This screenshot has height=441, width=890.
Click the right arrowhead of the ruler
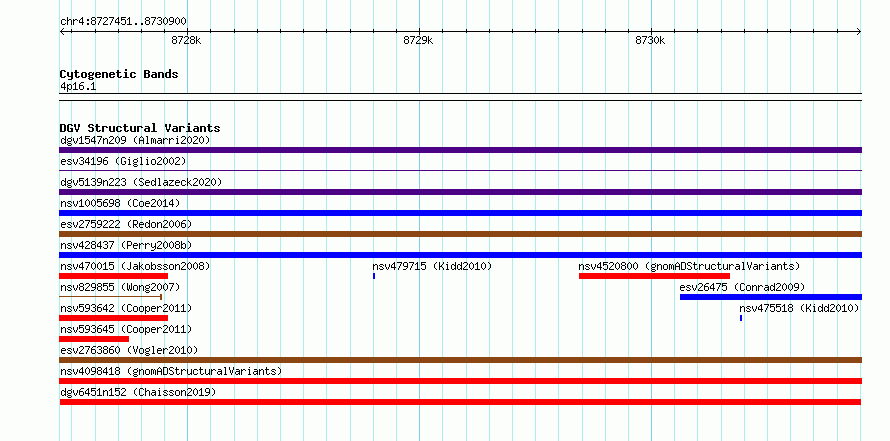859,32
